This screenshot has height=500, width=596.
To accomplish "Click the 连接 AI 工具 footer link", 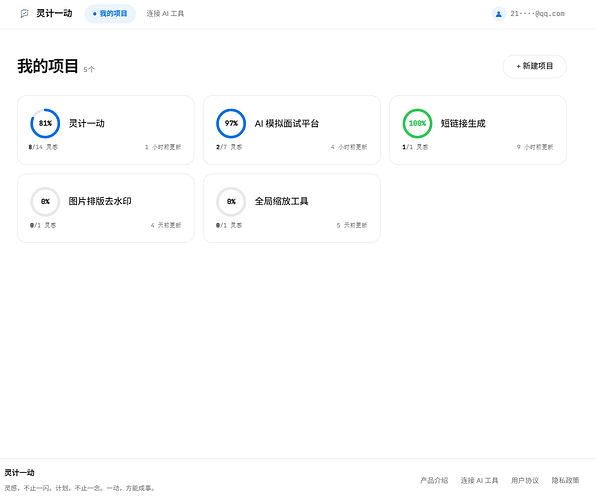I will [x=479, y=480].
